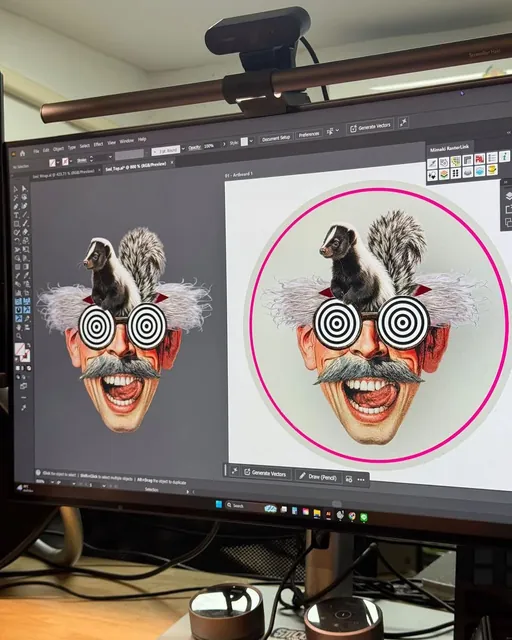The height and width of the screenshot is (640, 512).
Task: Open more options (three dots) on task bar
Action: [x=361, y=480]
